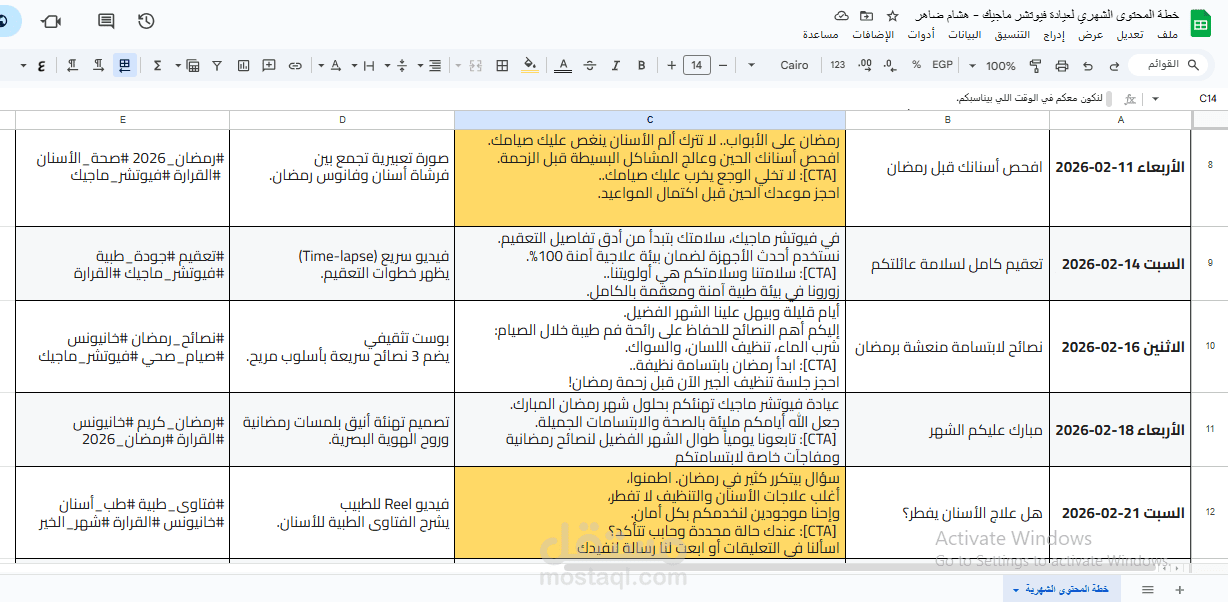Open الإضافات menu
Screen dimensions: 1228x602
click(873, 35)
